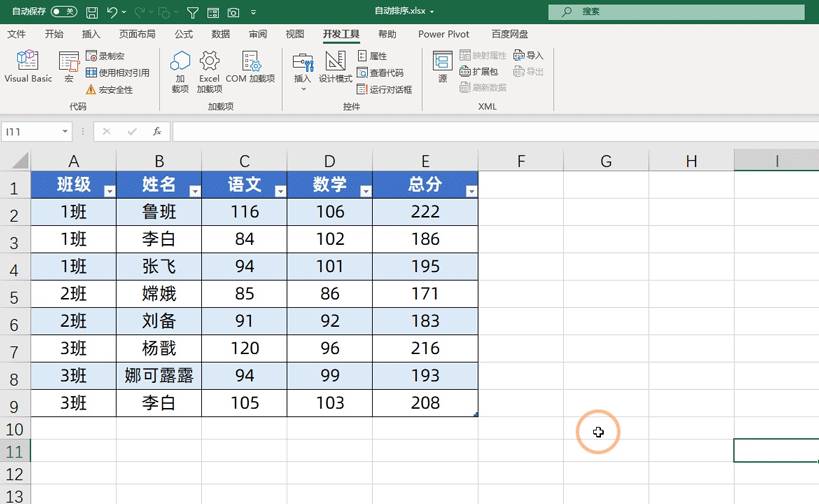Click the Name Box showing I11
The image size is (819, 504).
[30, 132]
